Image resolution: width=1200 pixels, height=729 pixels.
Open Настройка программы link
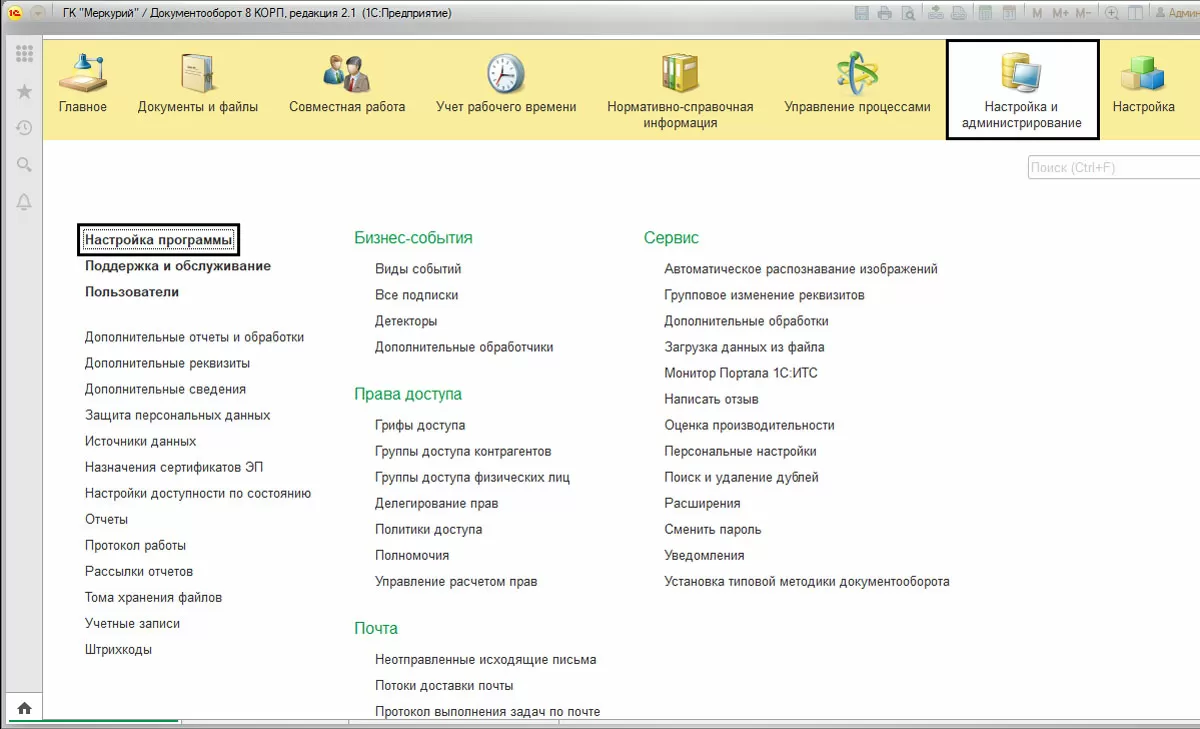159,240
